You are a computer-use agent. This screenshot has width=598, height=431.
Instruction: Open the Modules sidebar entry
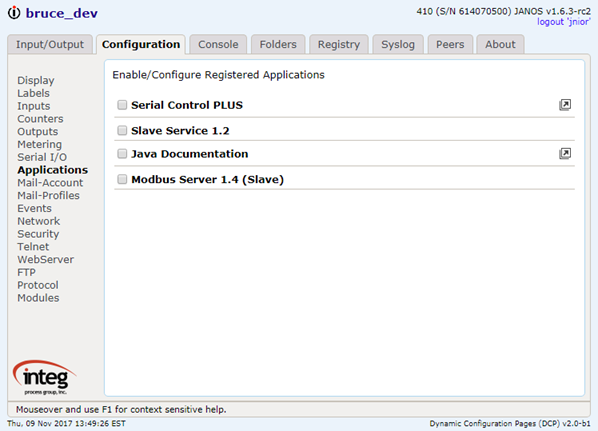(x=38, y=298)
